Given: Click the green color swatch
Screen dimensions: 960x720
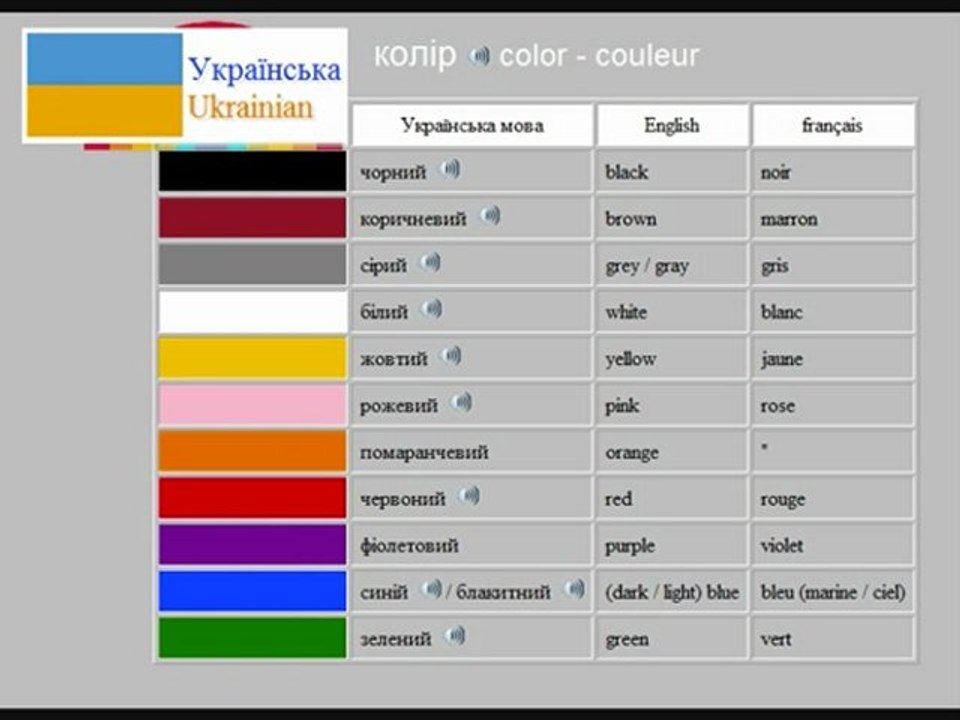Looking at the screenshot, I should [252, 638].
